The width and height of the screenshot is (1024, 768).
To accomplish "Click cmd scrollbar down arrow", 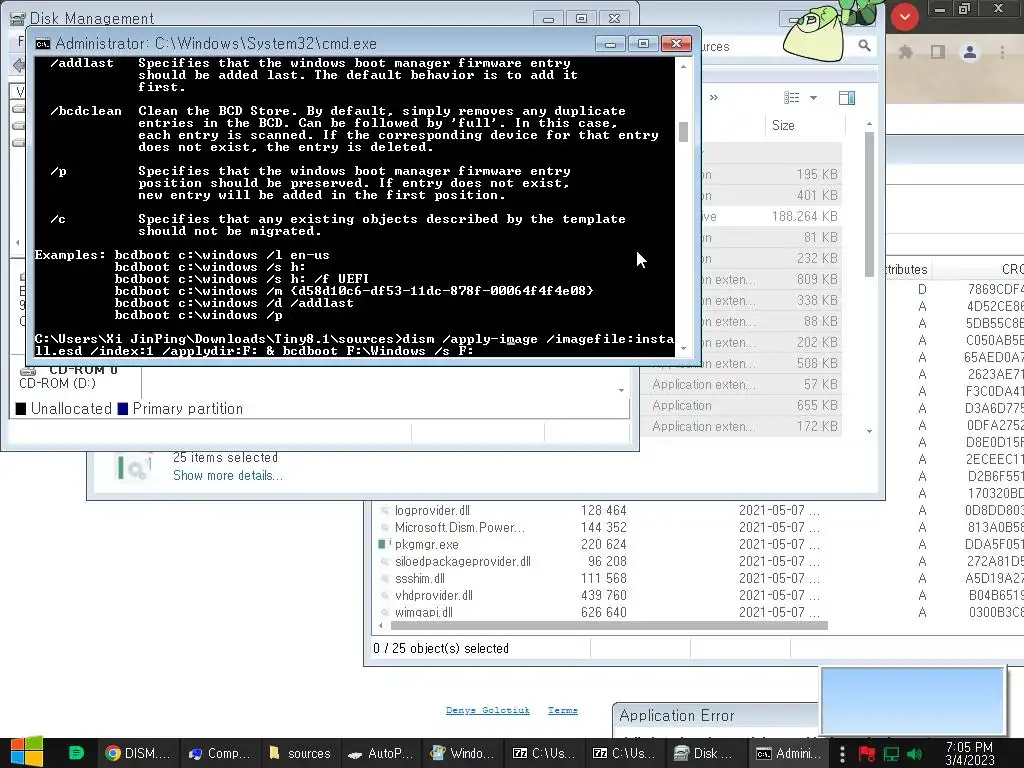I will pos(683,349).
